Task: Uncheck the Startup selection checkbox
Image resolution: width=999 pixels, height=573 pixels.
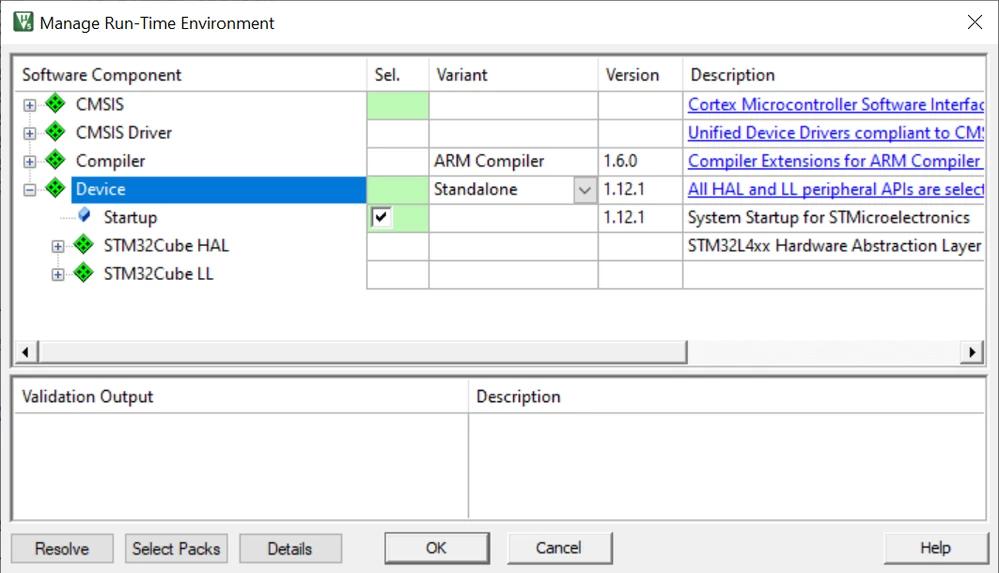Action: pos(381,217)
